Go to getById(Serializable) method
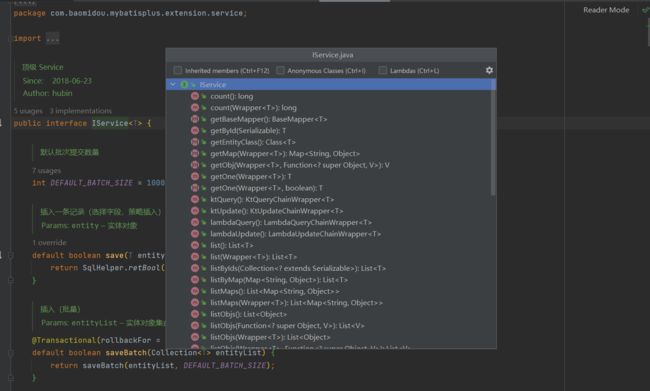Image resolution: width=650 pixels, height=391 pixels. click(x=248, y=131)
